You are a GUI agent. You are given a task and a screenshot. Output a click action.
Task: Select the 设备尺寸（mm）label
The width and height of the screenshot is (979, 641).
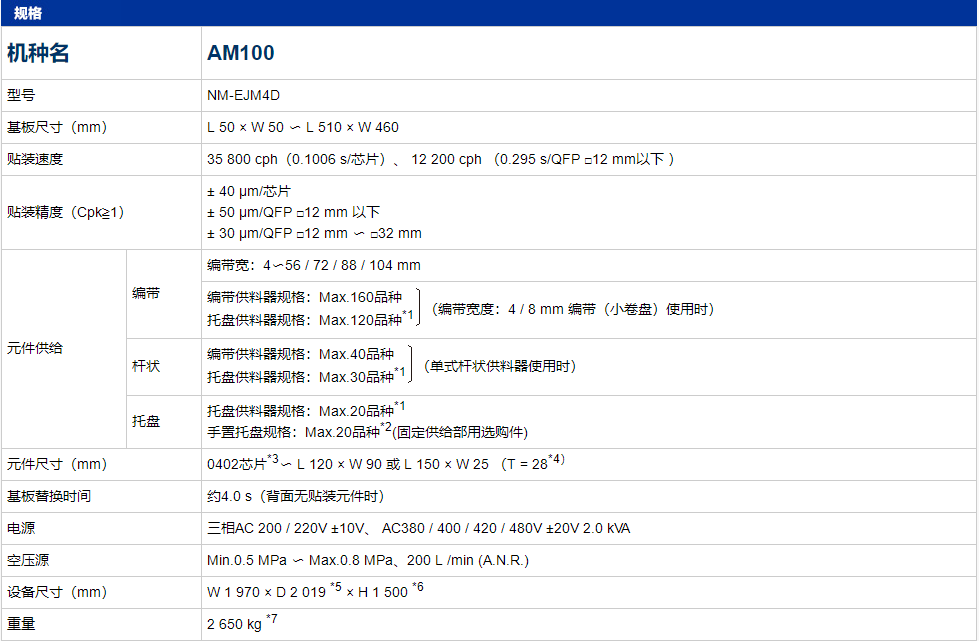coord(57,592)
